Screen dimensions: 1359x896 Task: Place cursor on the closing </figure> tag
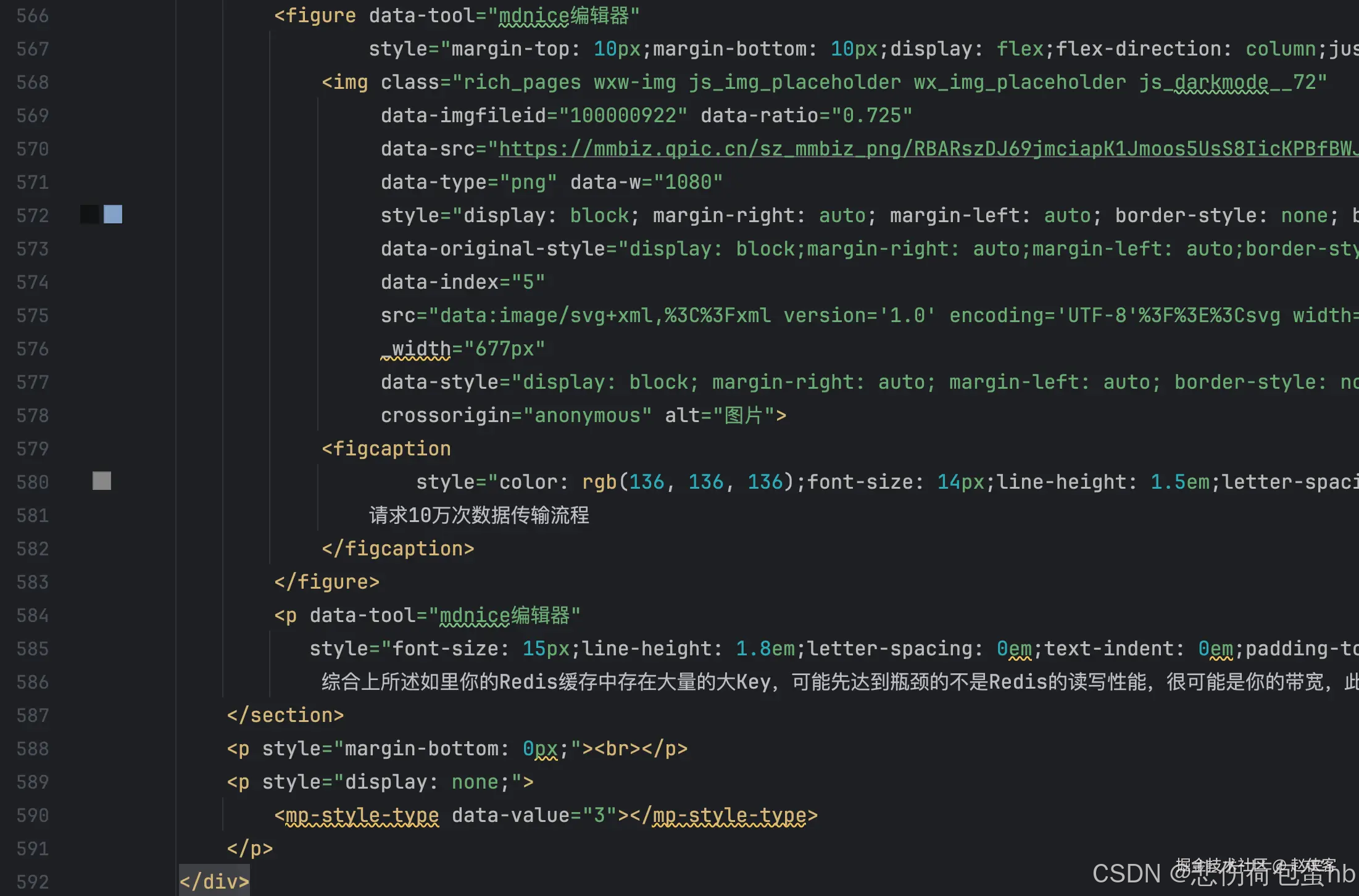click(x=326, y=581)
